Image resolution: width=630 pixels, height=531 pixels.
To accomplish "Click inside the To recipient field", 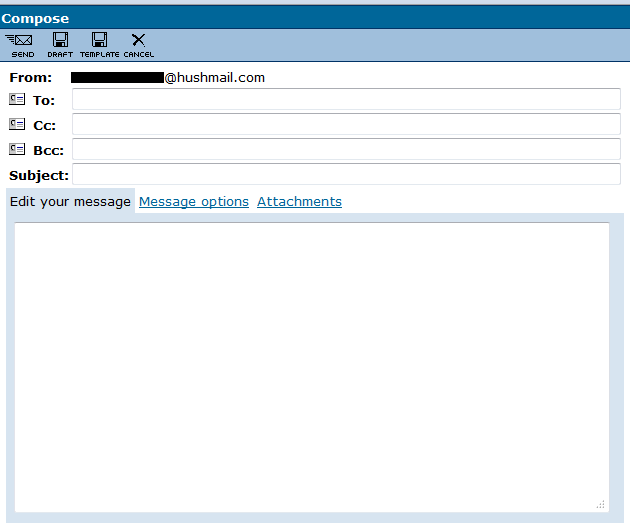I will [346, 99].
